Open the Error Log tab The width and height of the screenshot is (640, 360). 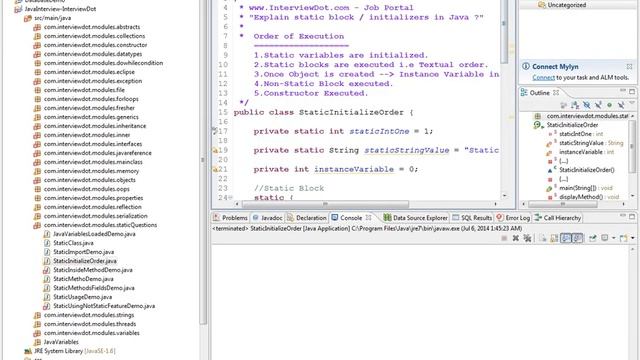513,218
